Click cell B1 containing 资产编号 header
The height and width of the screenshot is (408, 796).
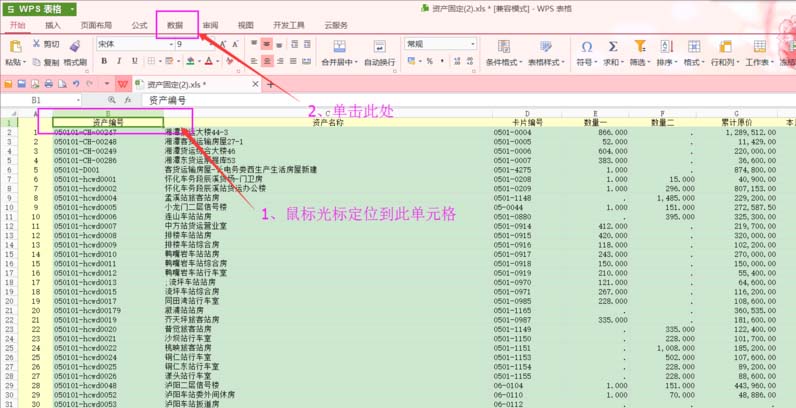pos(106,123)
